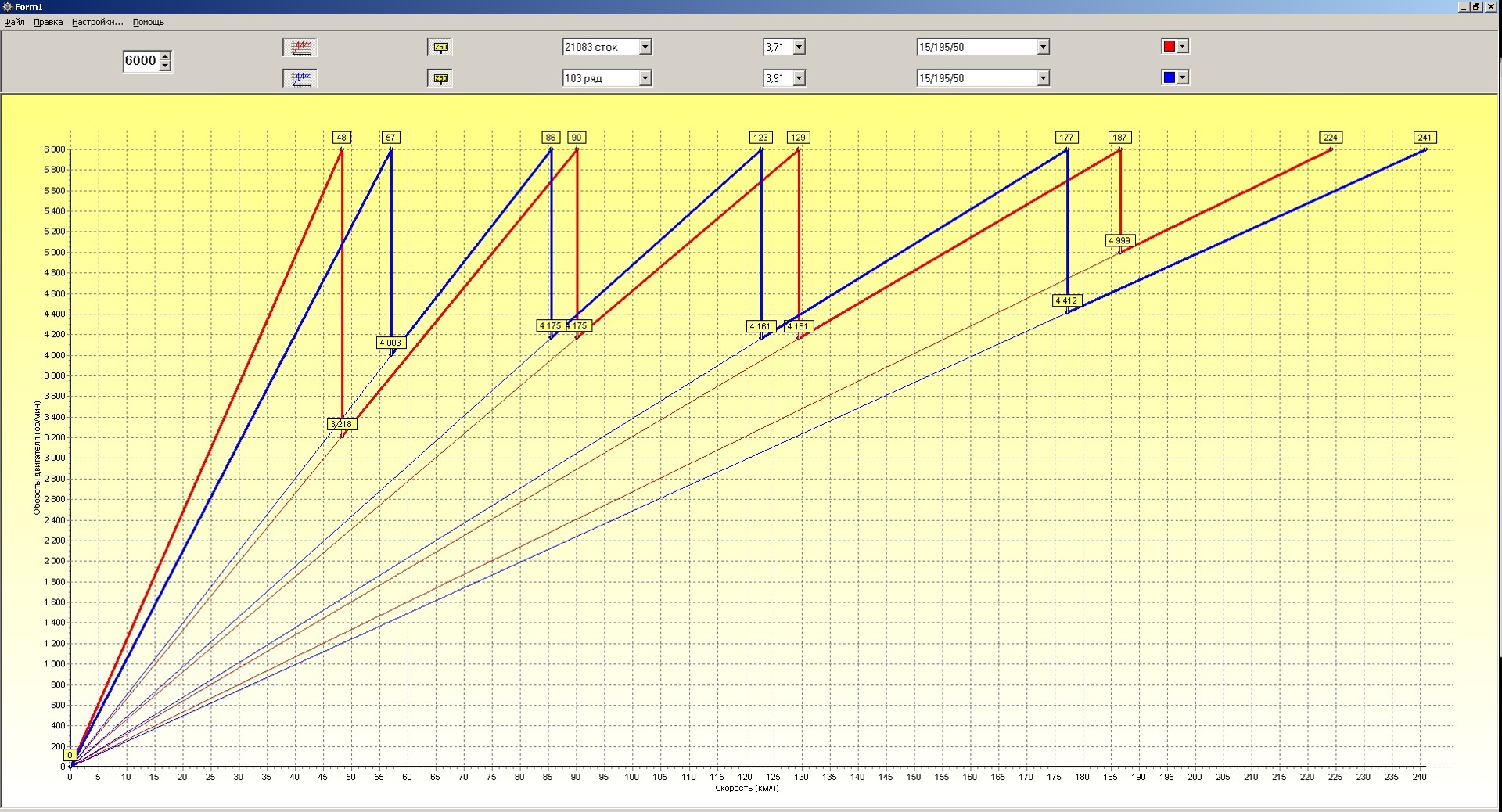
Task: Click the 6000 RPM input field
Action: (x=141, y=60)
